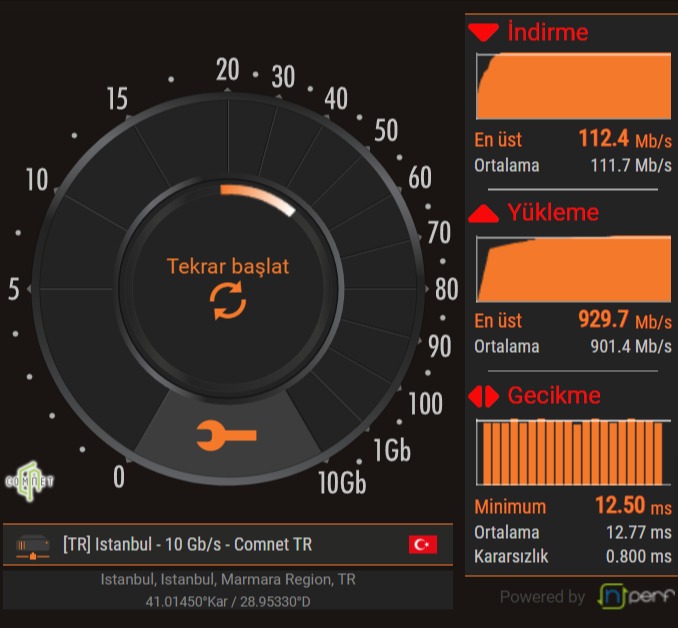Click the İndirme heading

[x=548, y=32]
